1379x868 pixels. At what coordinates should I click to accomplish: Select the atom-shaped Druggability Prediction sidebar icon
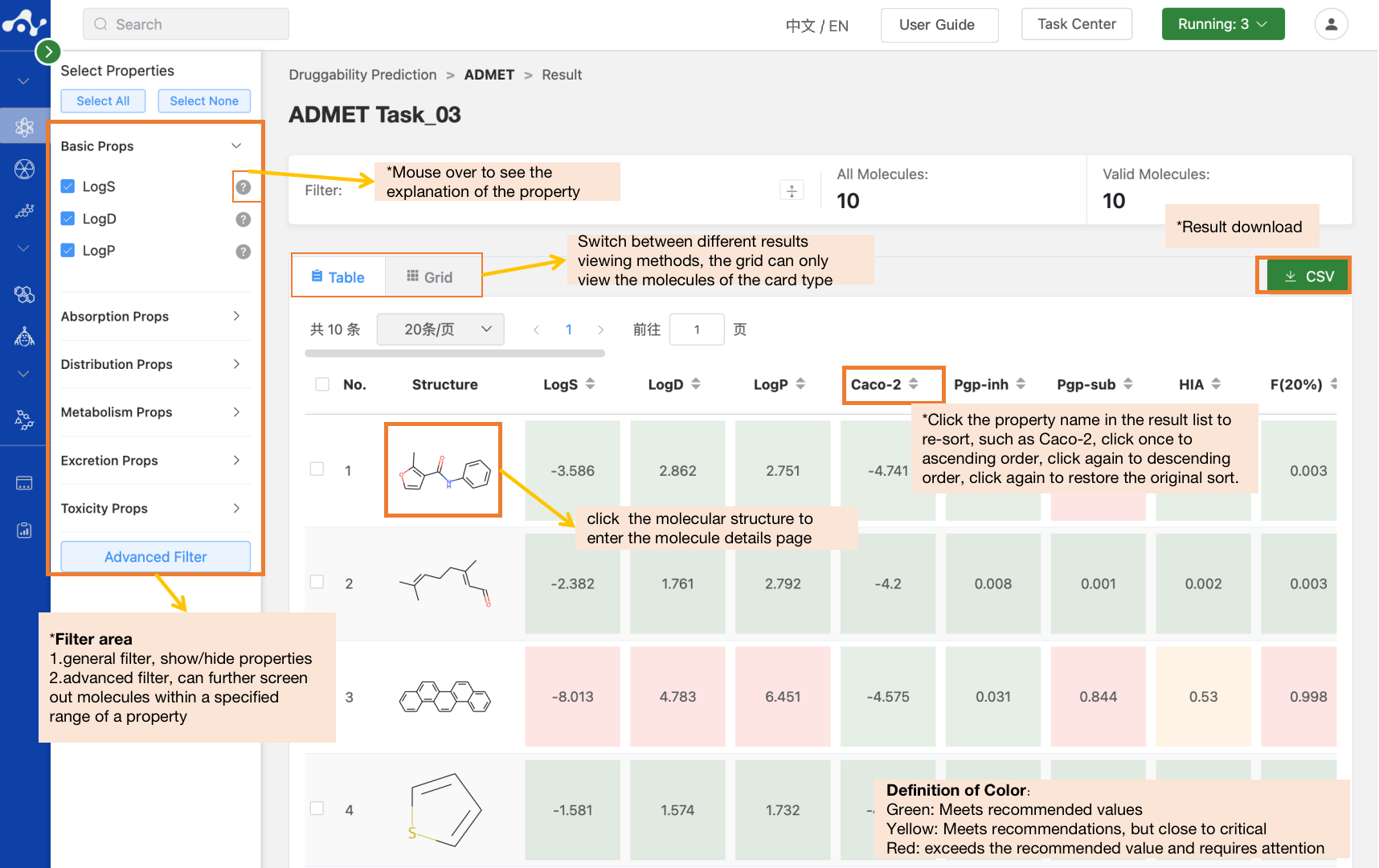(x=24, y=126)
